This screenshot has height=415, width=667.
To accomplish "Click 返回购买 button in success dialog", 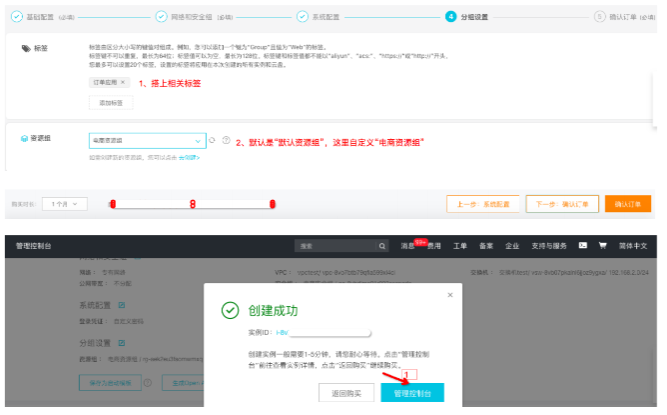I will point(346,393).
